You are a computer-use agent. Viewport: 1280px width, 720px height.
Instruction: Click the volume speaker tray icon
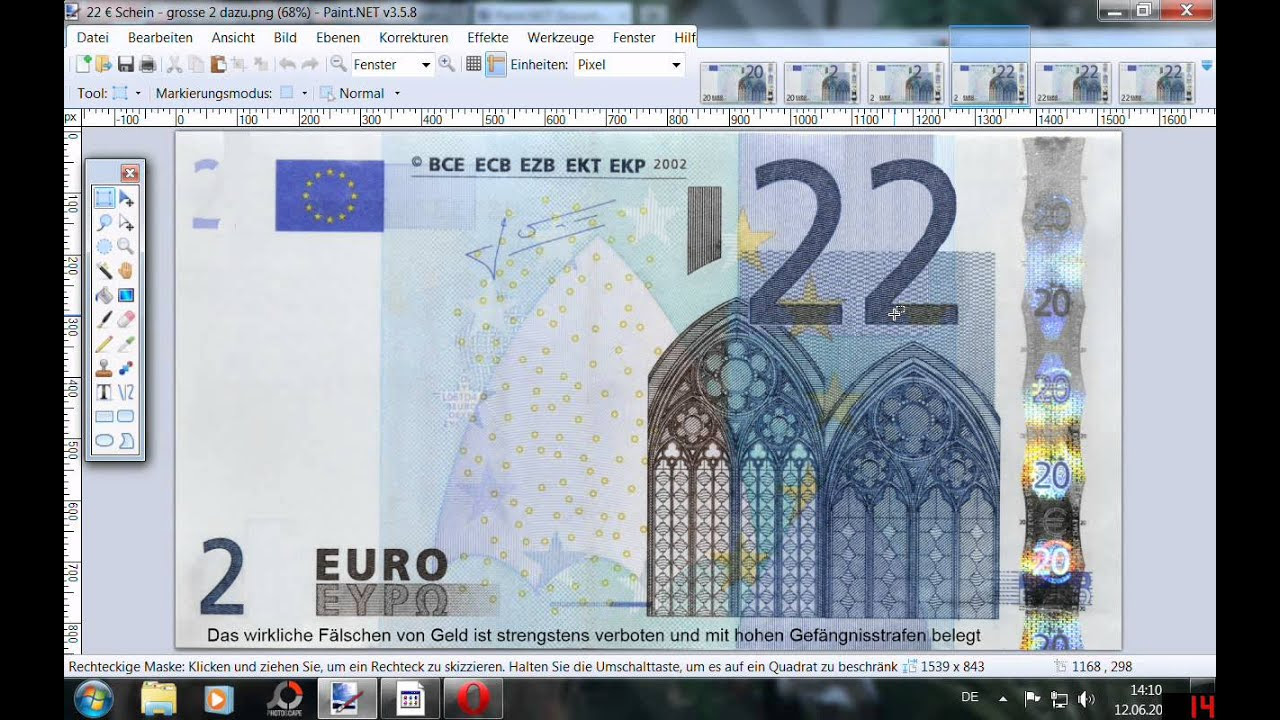tap(1087, 698)
